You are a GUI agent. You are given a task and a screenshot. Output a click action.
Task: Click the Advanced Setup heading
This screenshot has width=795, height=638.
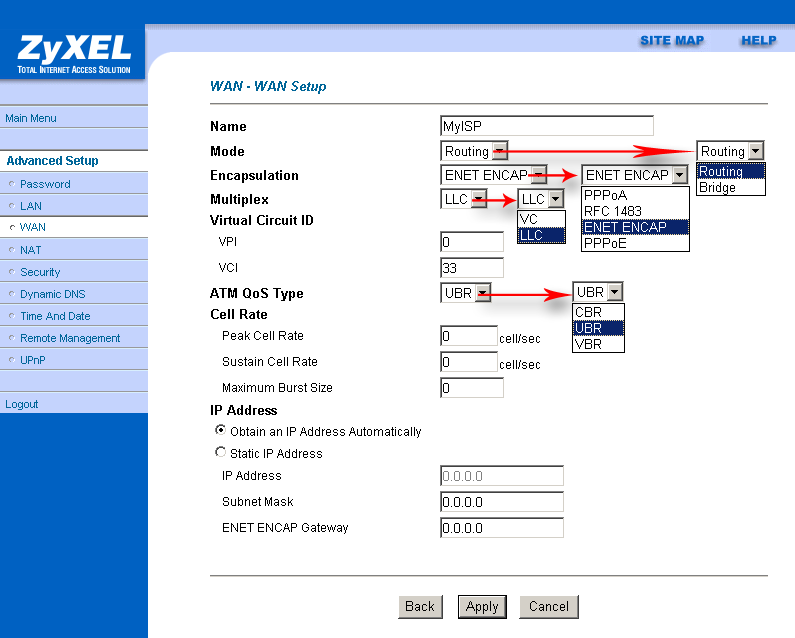point(52,161)
